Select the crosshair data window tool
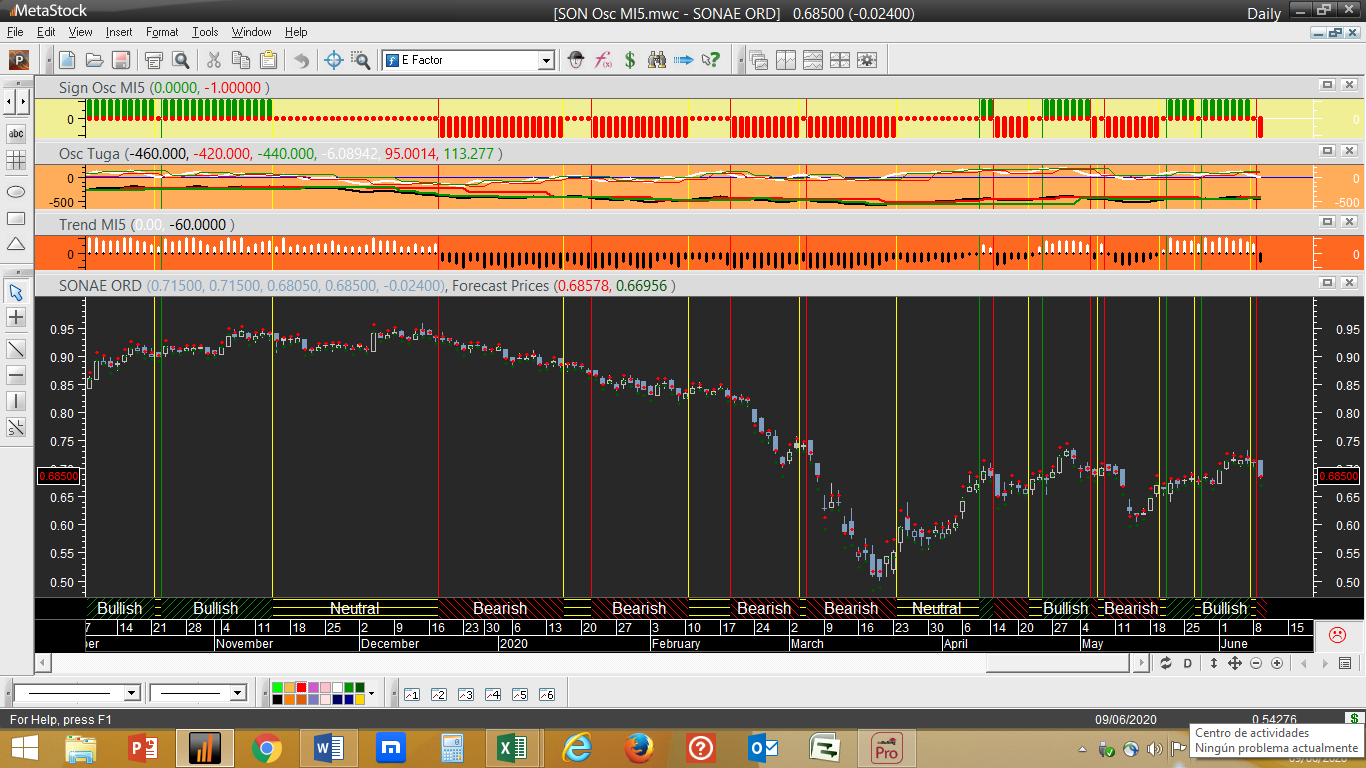 (x=335, y=60)
